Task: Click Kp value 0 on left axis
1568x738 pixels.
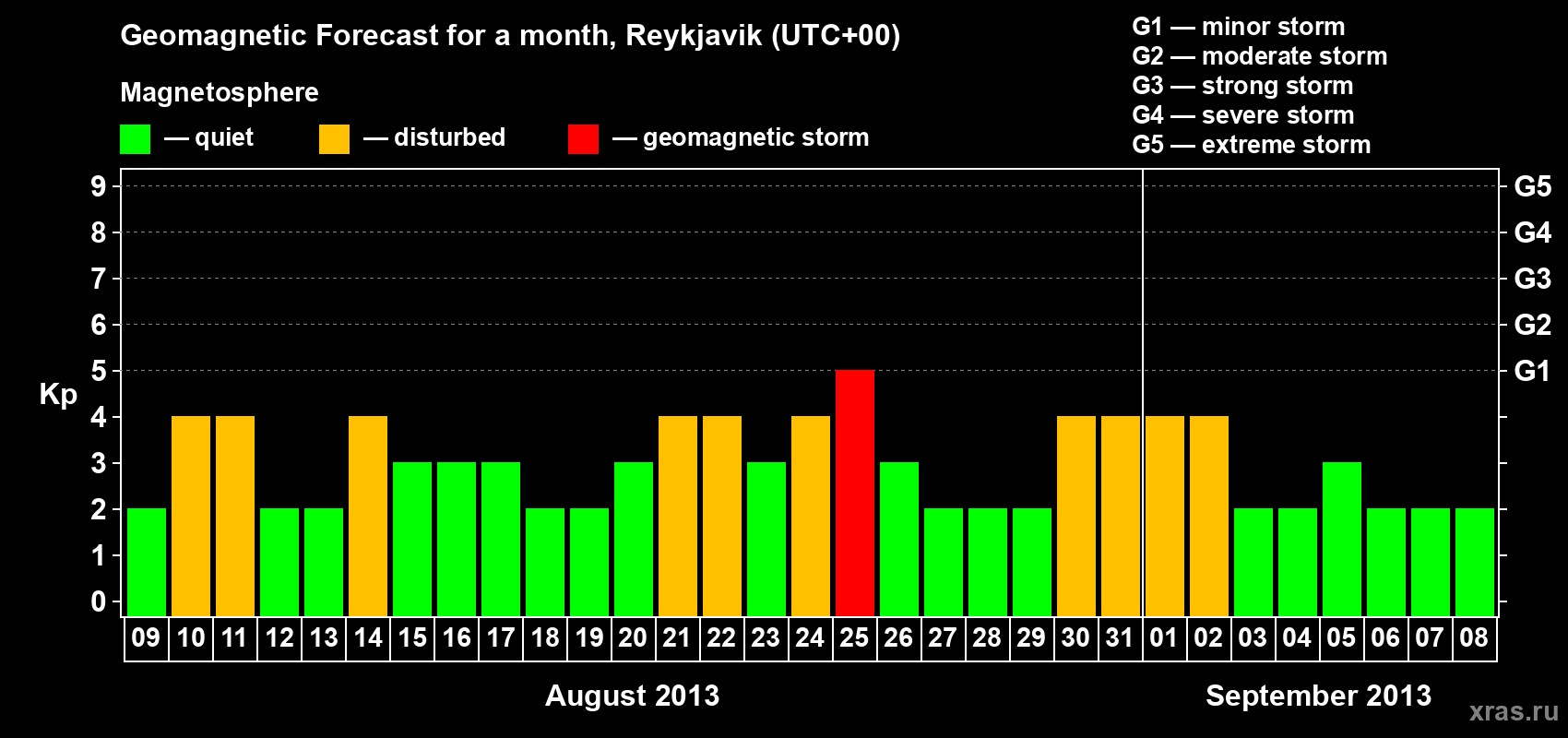Action: coord(99,601)
